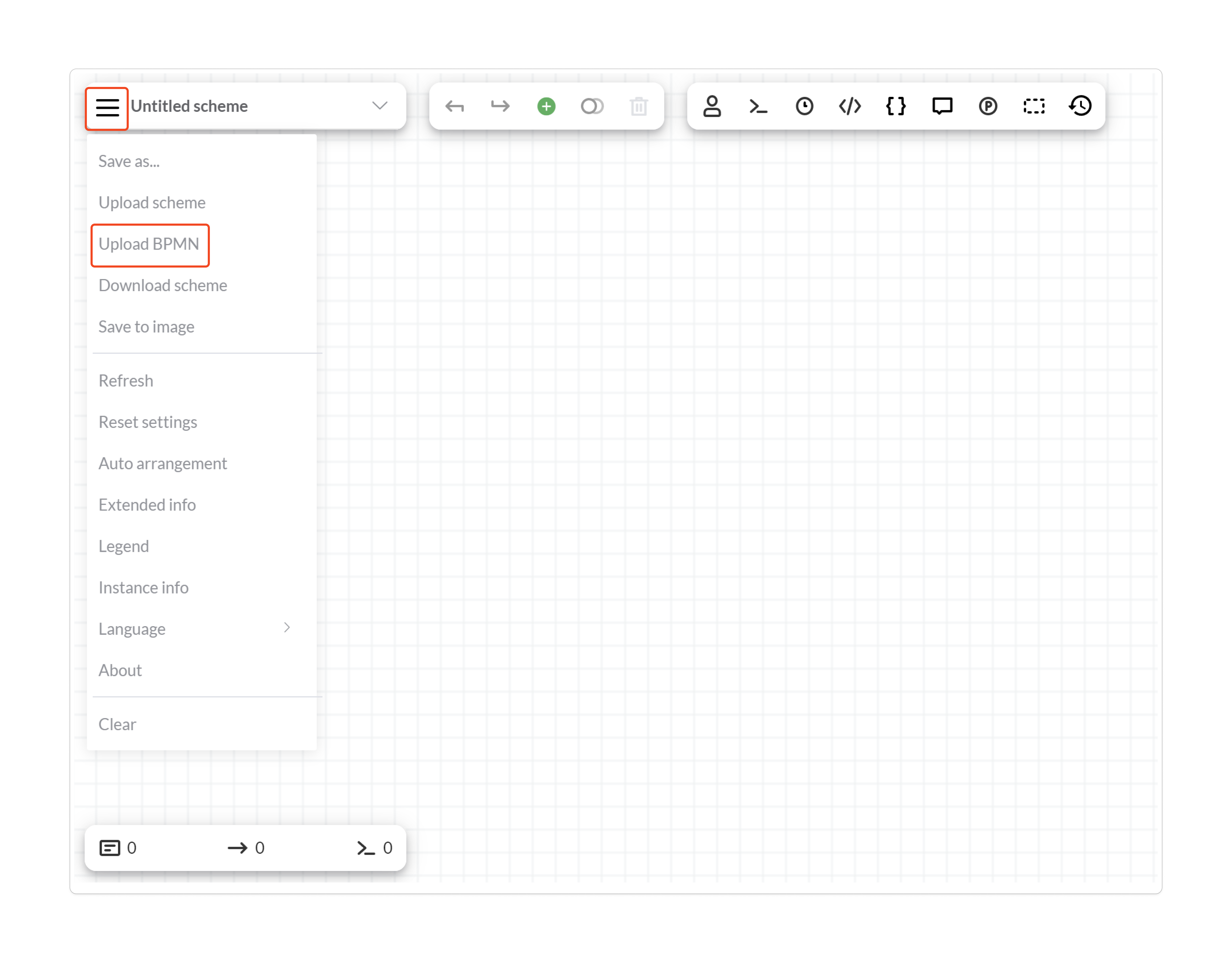Activate the dashed rectangle selection tool

(x=1034, y=106)
